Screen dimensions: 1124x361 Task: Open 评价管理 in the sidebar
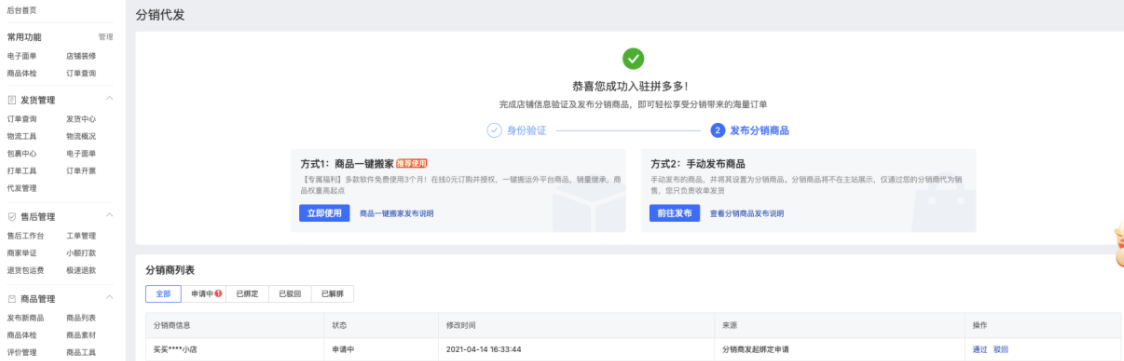tap(21, 352)
